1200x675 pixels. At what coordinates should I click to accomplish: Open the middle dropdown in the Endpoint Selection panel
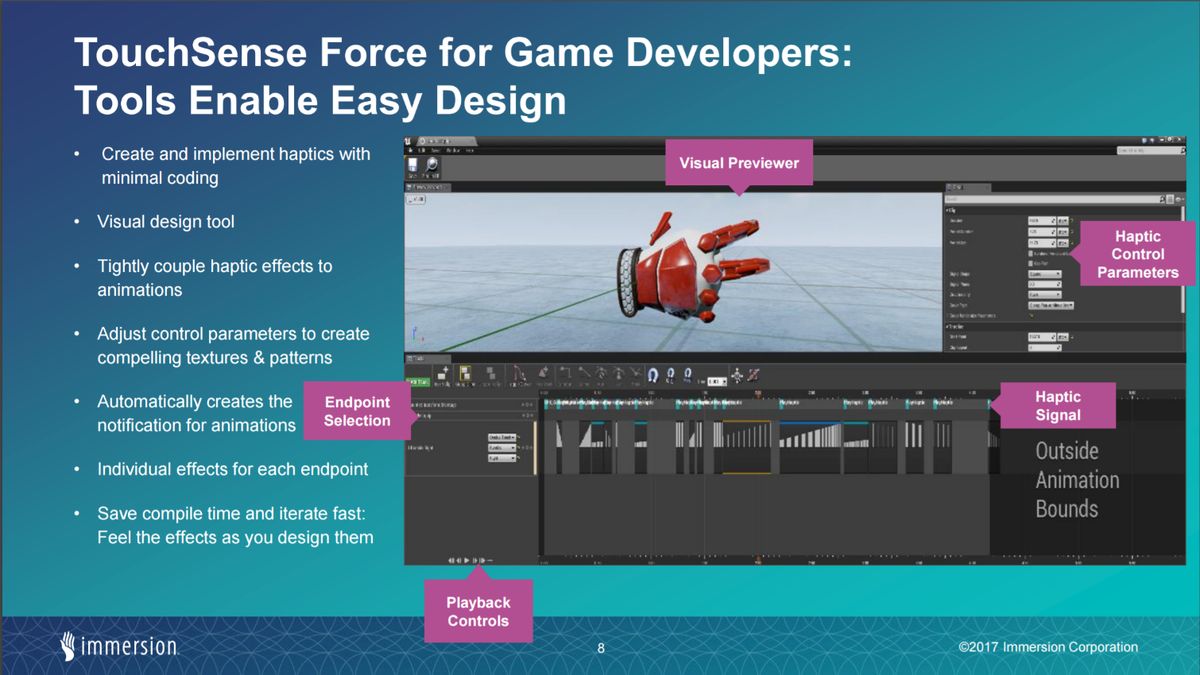(x=502, y=447)
